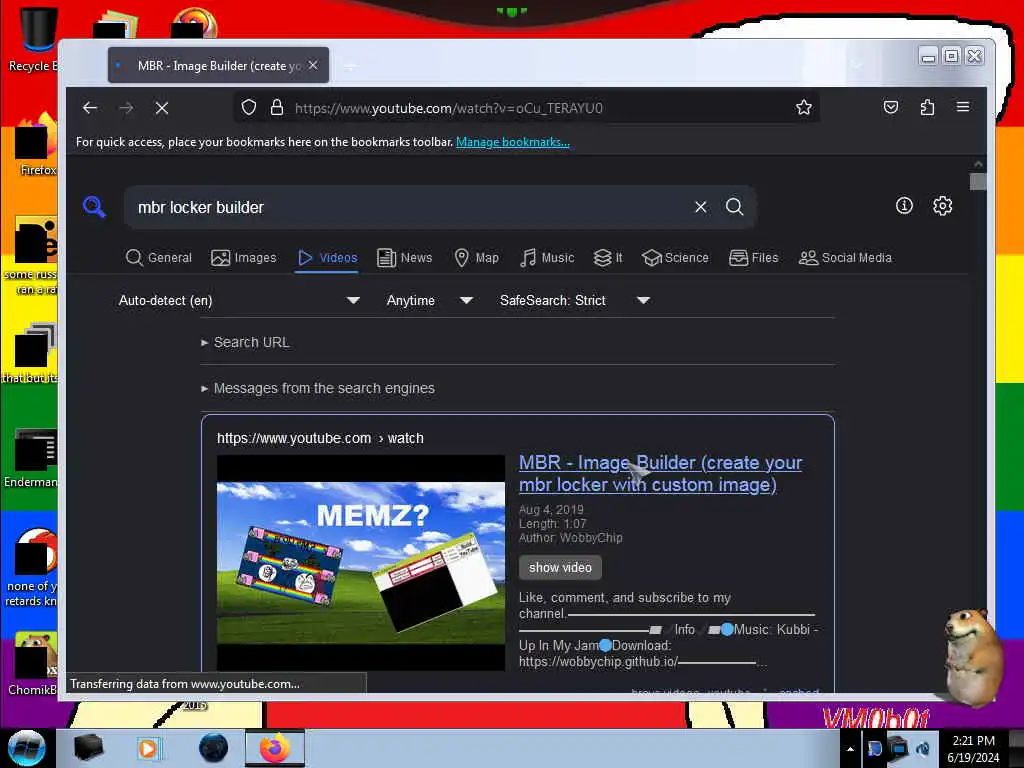Image resolution: width=1024 pixels, height=768 pixels.
Task: Switch to the News category tab
Action: tap(405, 257)
